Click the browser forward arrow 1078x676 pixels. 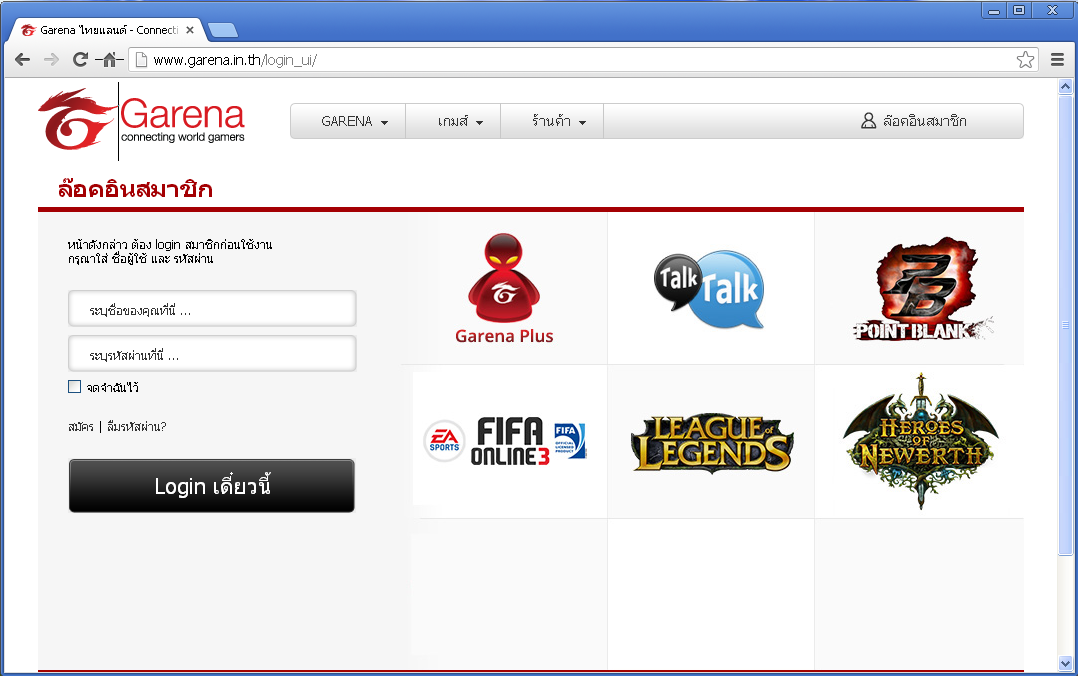coord(51,60)
